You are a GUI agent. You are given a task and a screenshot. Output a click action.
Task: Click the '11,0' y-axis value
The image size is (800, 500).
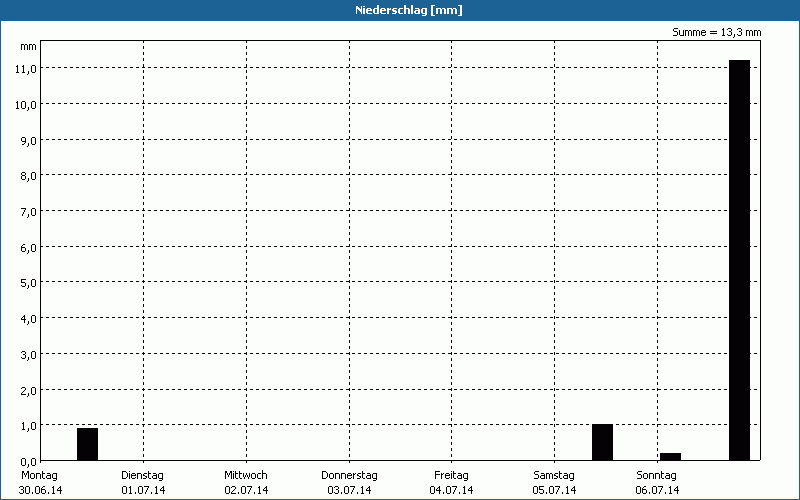tap(26, 69)
